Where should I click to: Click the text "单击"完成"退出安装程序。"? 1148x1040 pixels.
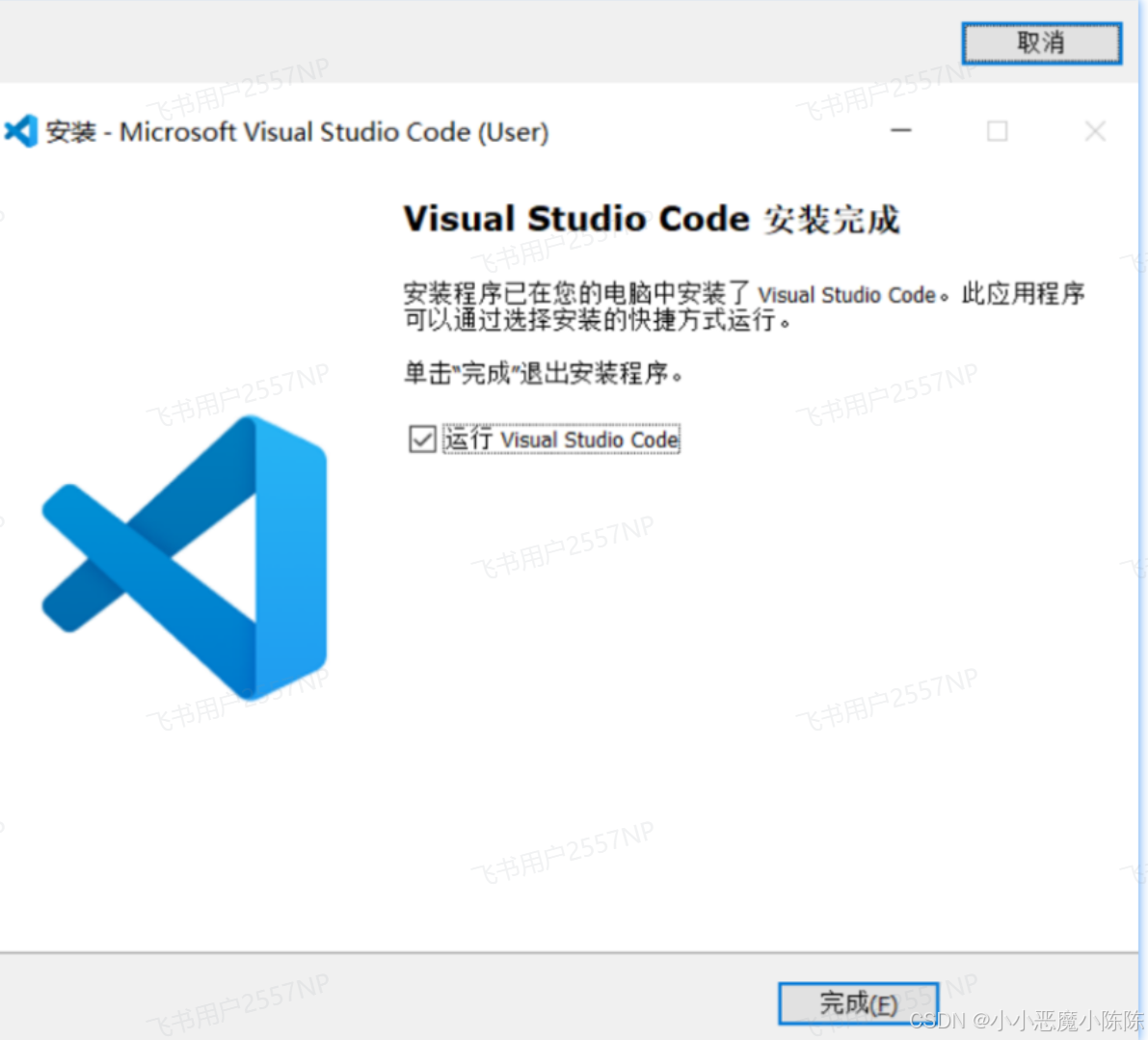[x=544, y=373]
